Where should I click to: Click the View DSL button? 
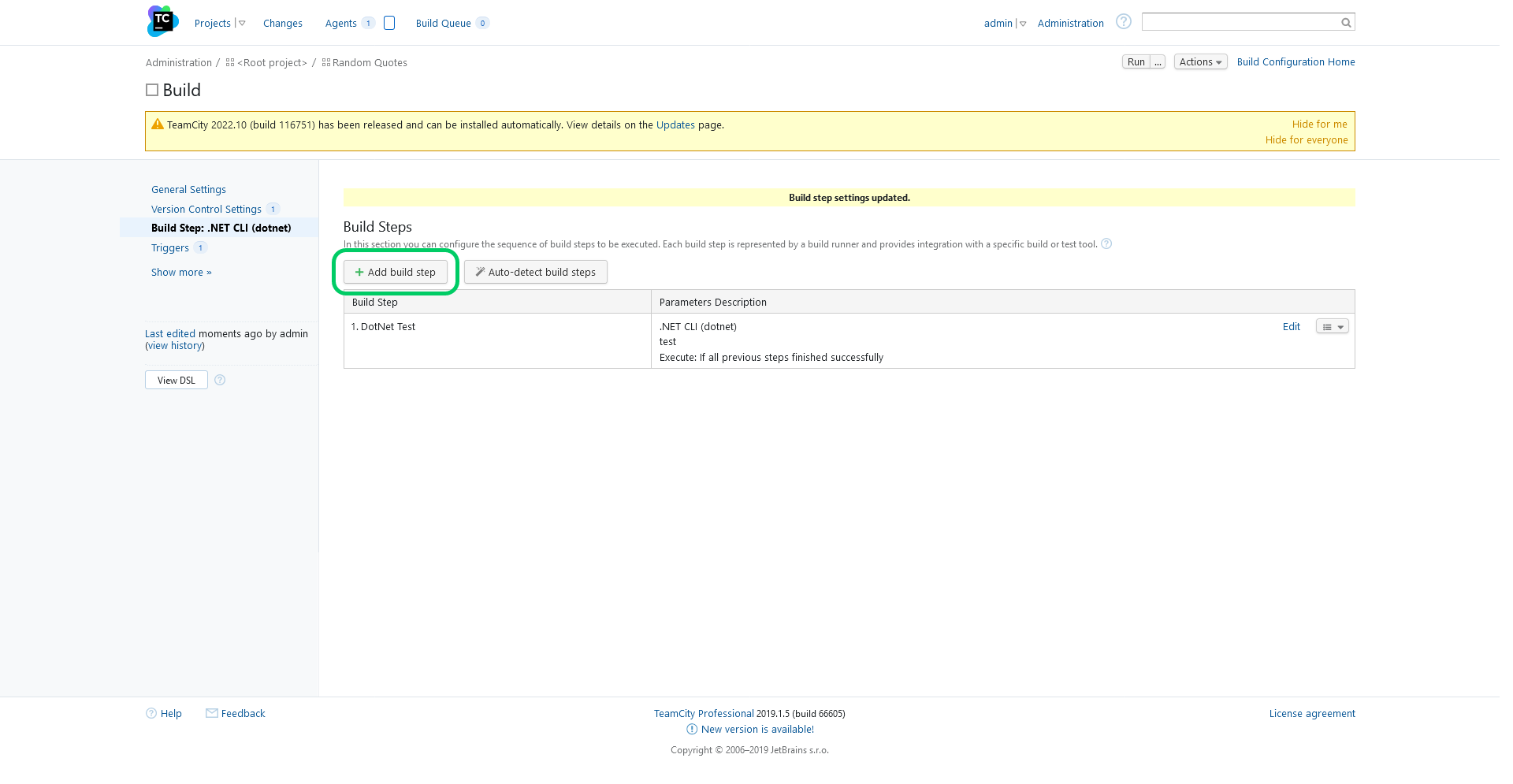(177, 380)
